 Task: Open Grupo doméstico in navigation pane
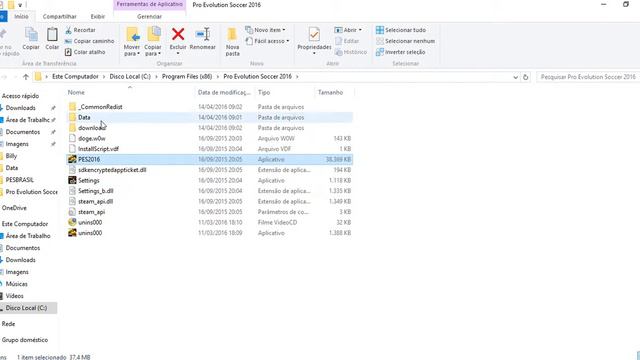24,340
